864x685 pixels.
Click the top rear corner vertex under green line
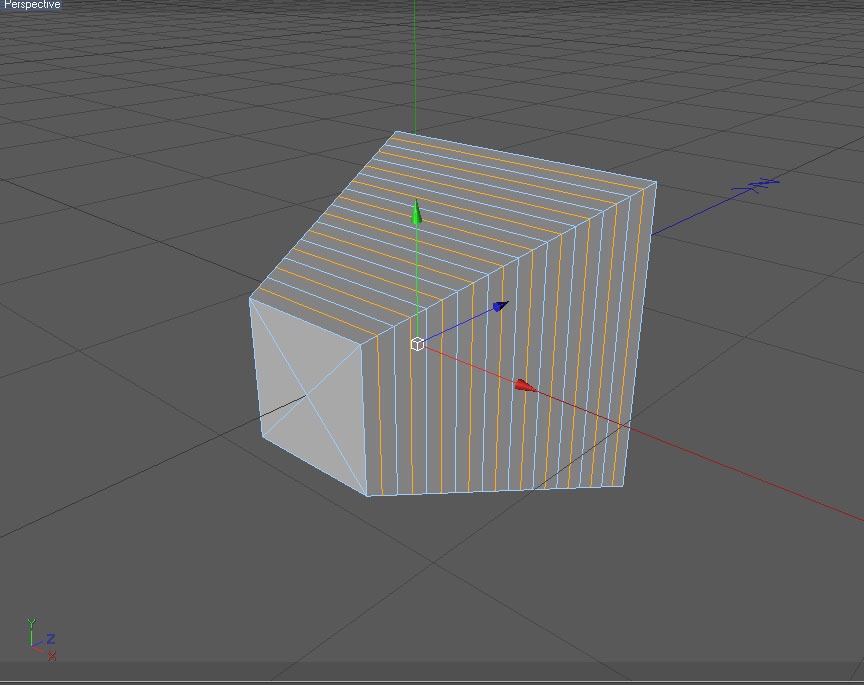(x=397, y=132)
